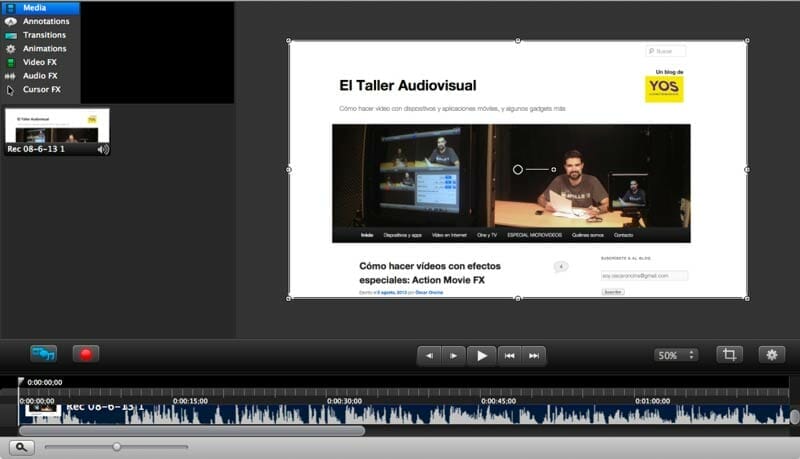Viewport: 800px width, 459px height.
Task: Open the Cursor FX tab
Action: click(x=40, y=90)
